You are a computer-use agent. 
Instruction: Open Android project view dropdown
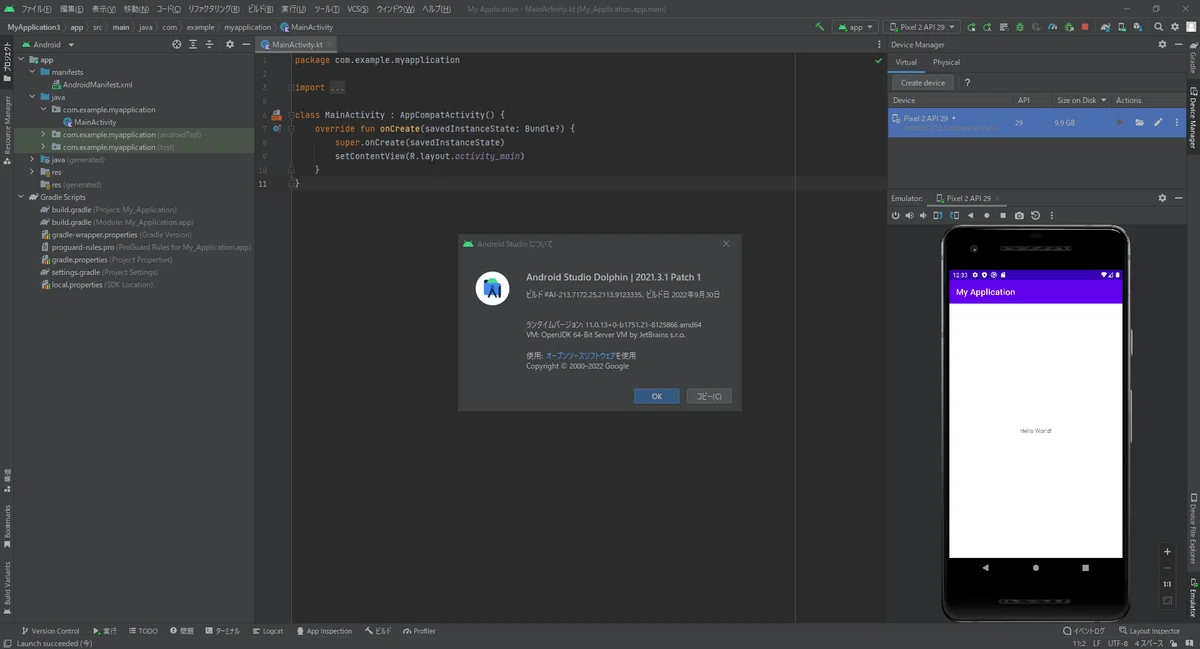46,44
